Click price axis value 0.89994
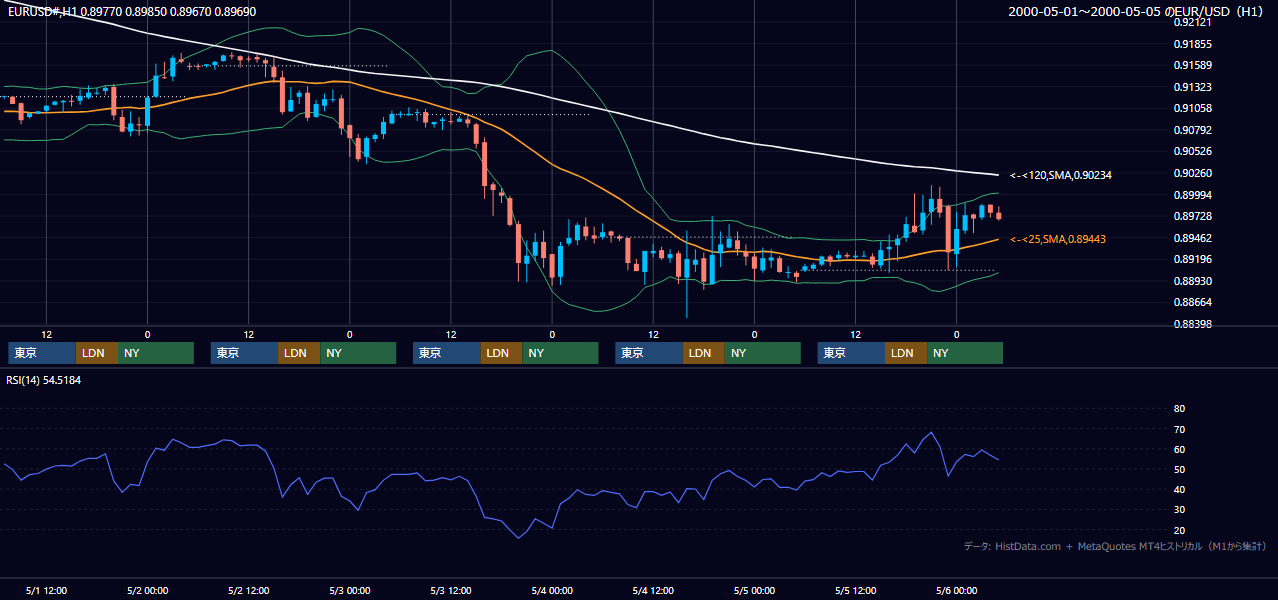 click(1192, 195)
